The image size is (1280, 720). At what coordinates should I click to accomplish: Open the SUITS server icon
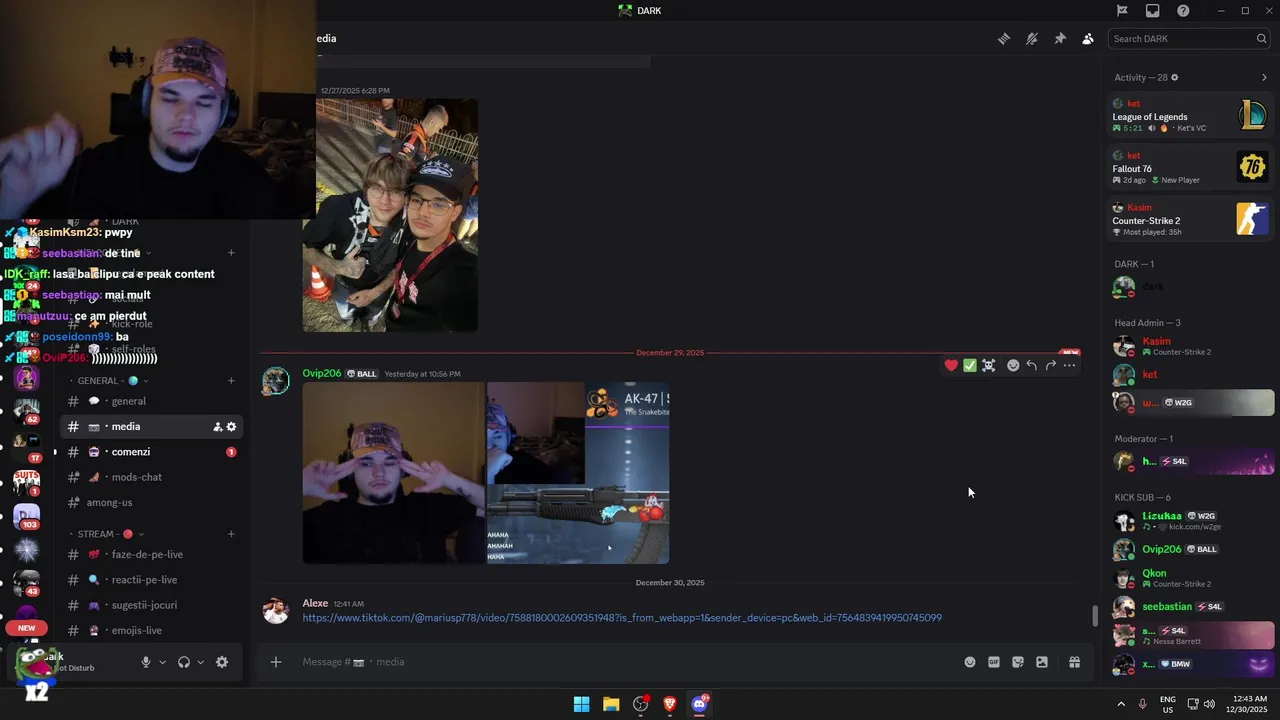click(27, 482)
